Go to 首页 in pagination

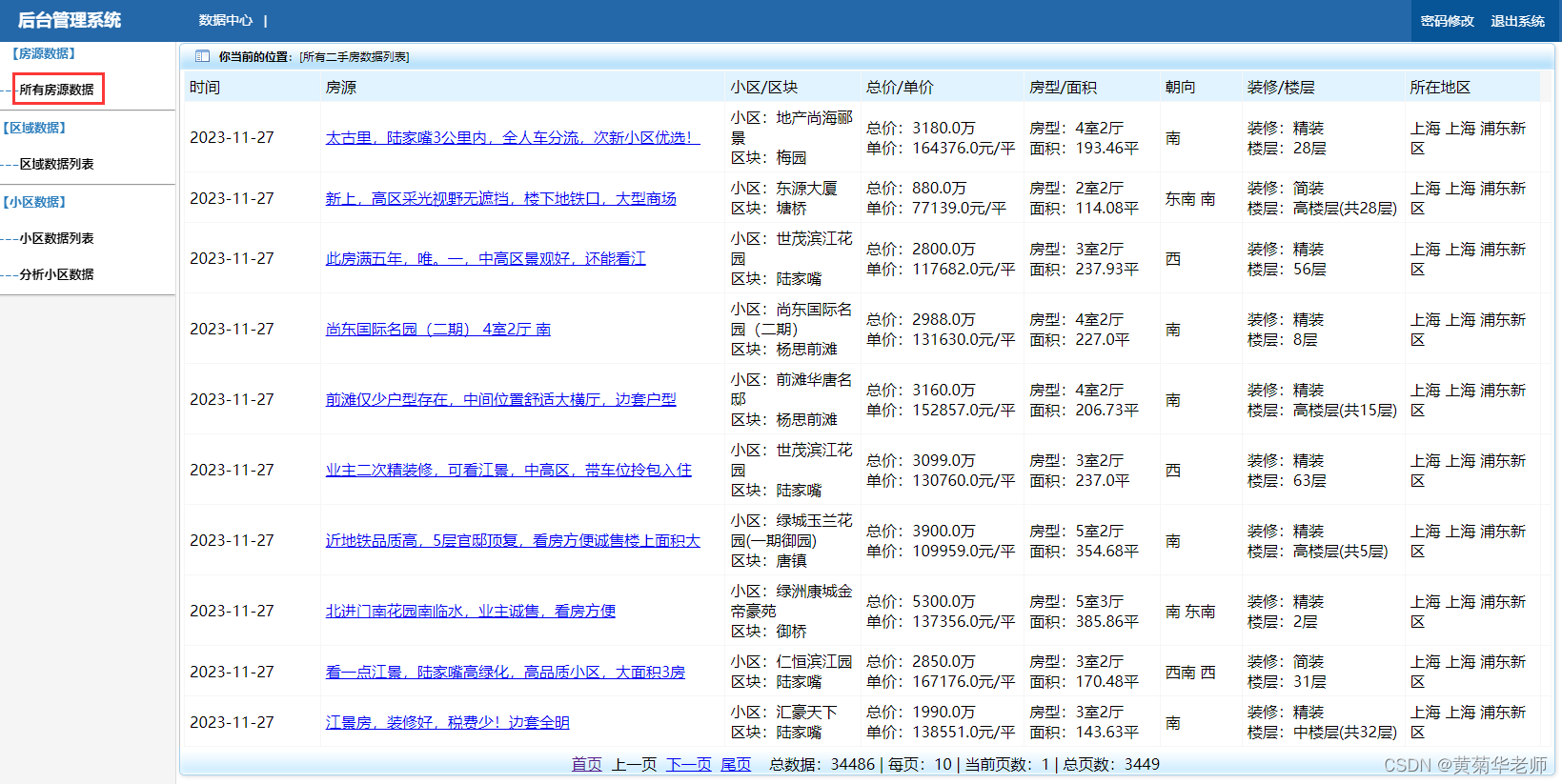click(x=587, y=764)
